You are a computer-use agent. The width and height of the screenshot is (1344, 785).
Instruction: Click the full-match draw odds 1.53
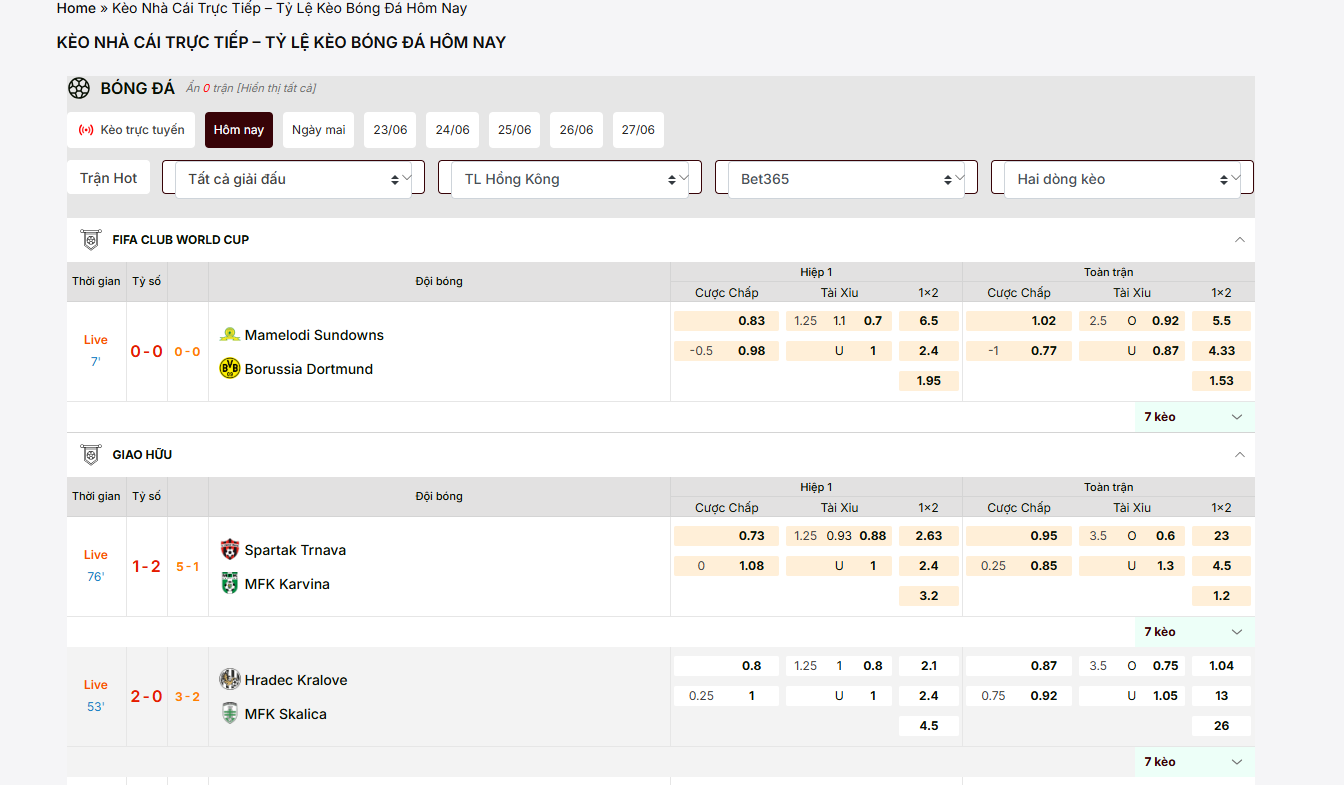point(1221,381)
